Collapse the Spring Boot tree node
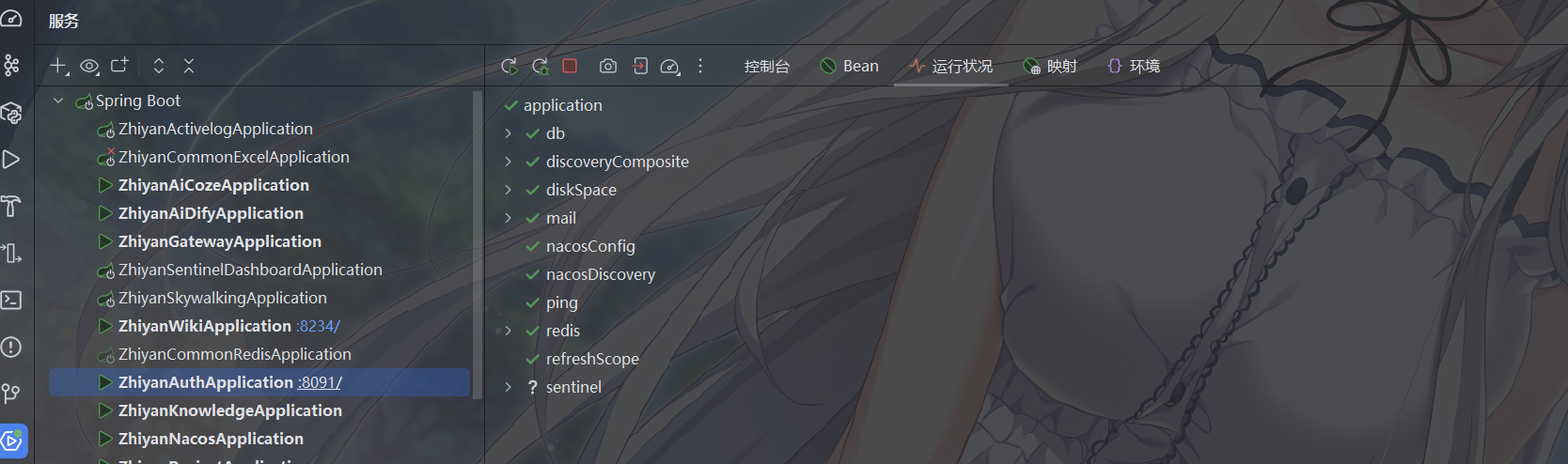This screenshot has width=1568, height=464. [x=58, y=101]
